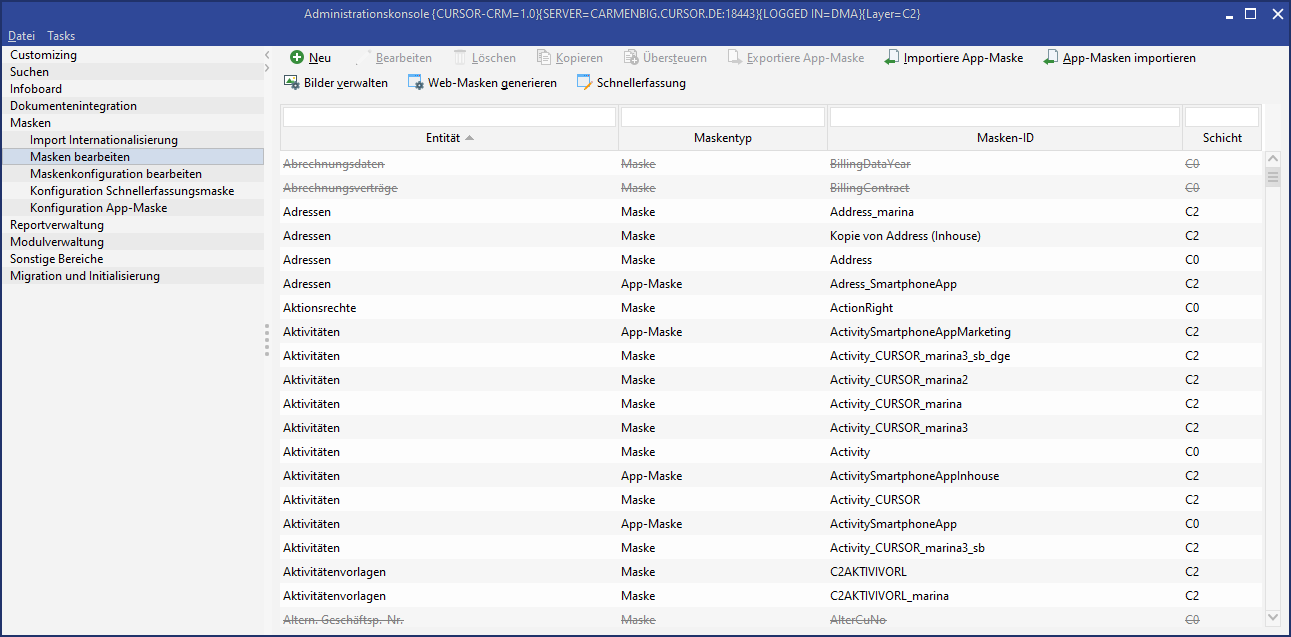This screenshot has height=637, width=1291.
Task: Open the Datei menu
Action: click(21, 36)
